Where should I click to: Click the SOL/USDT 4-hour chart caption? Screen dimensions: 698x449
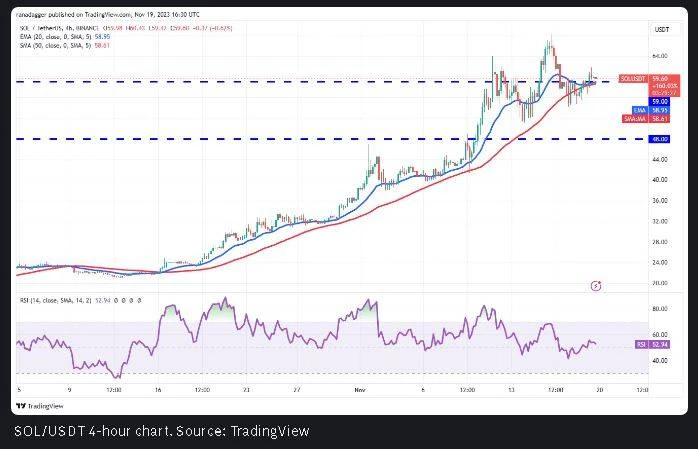(x=162, y=431)
